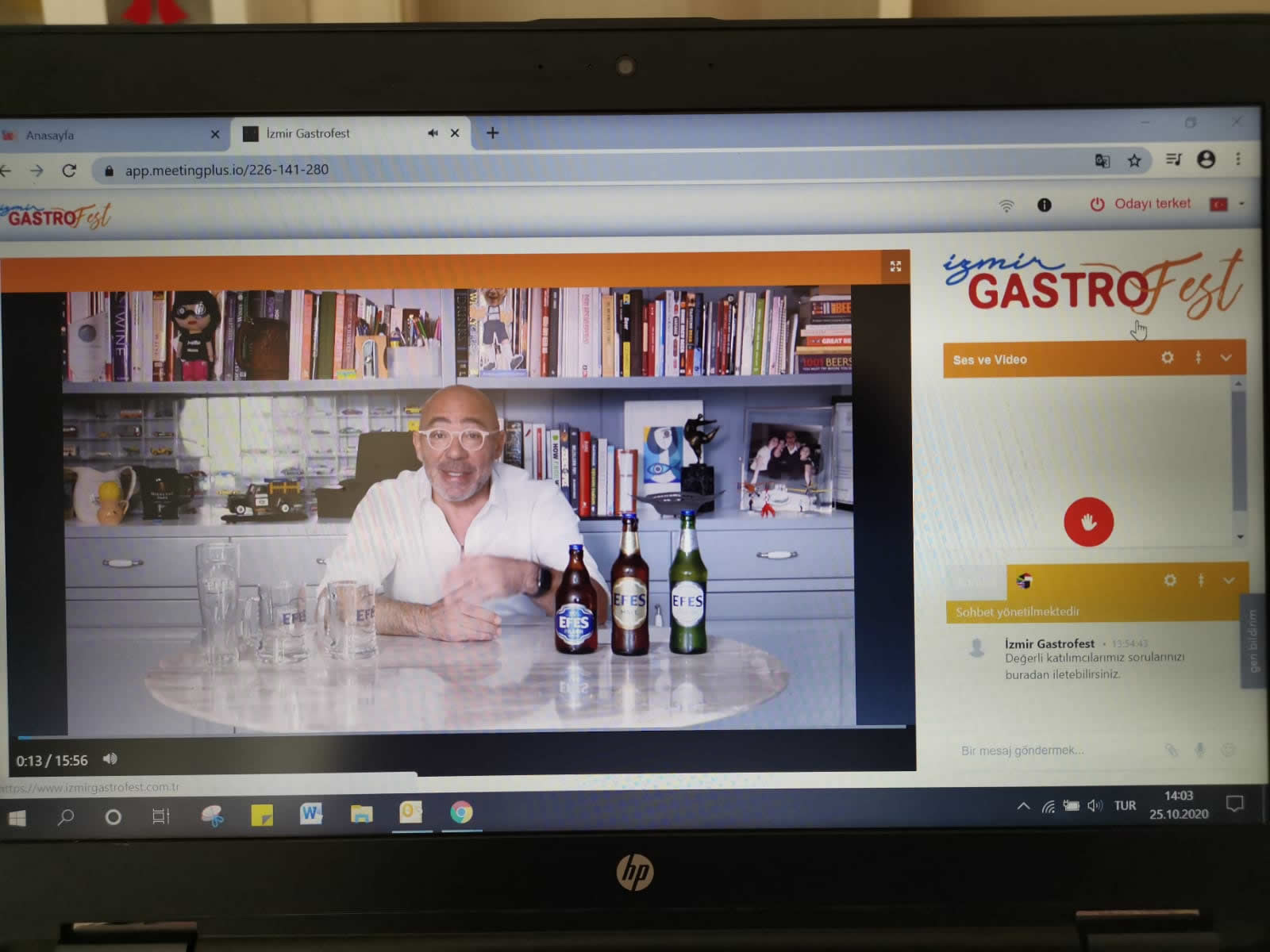Click the Ses ve Video panel pin icon
Image resolution: width=1270 pixels, height=952 pixels.
click(1198, 358)
